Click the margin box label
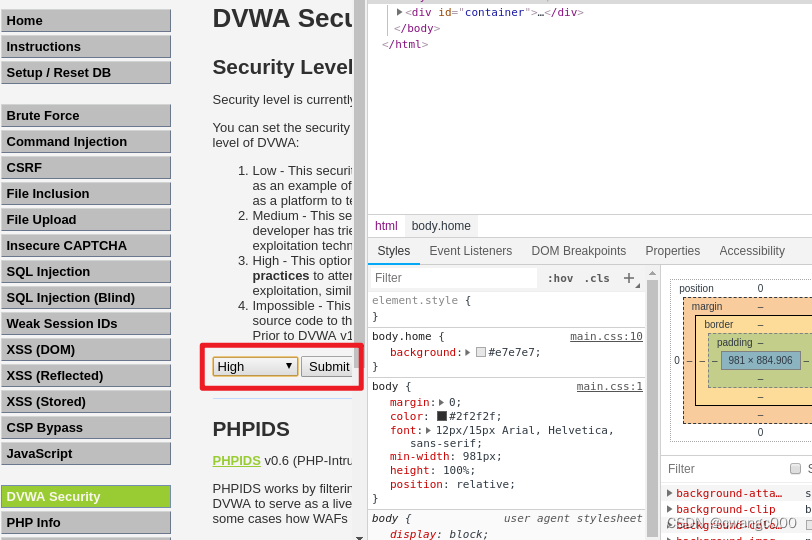 (707, 307)
